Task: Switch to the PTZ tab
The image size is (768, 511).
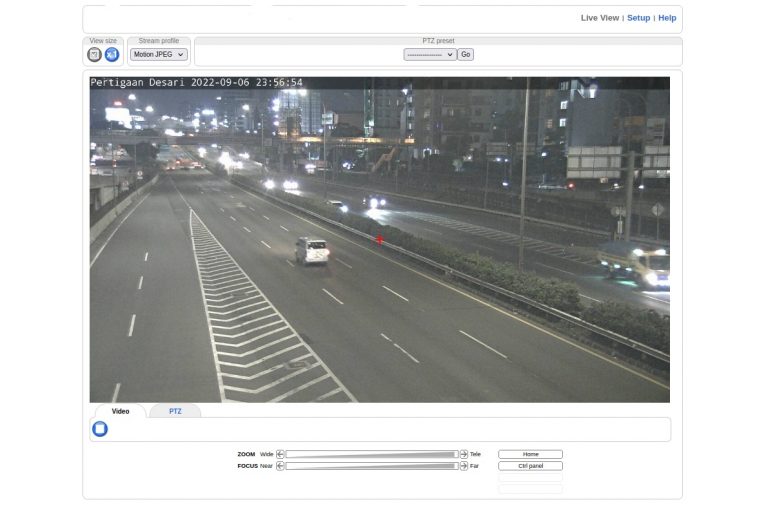Action: (175, 411)
